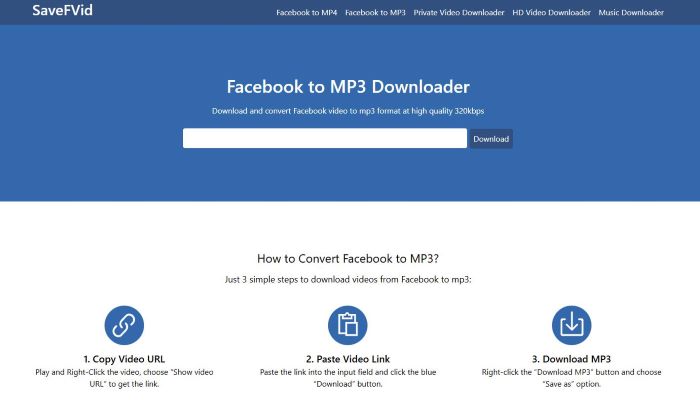700x400 pixels.
Task: Click '3. Download MP3' title
Action: tap(571, 359)
